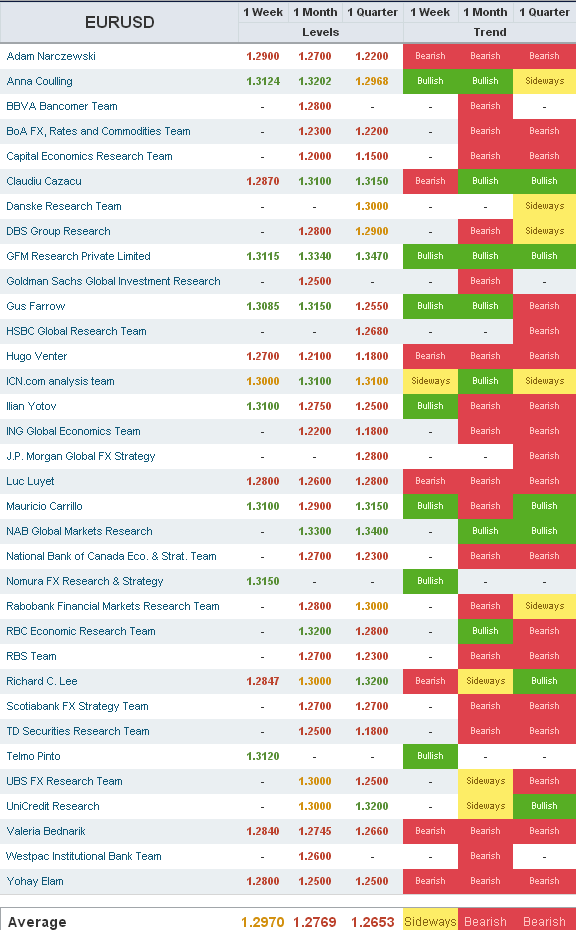Click Average 1.2970 weekly value
The width and height of the screenshot is (576, 930).
click(263, 922)
